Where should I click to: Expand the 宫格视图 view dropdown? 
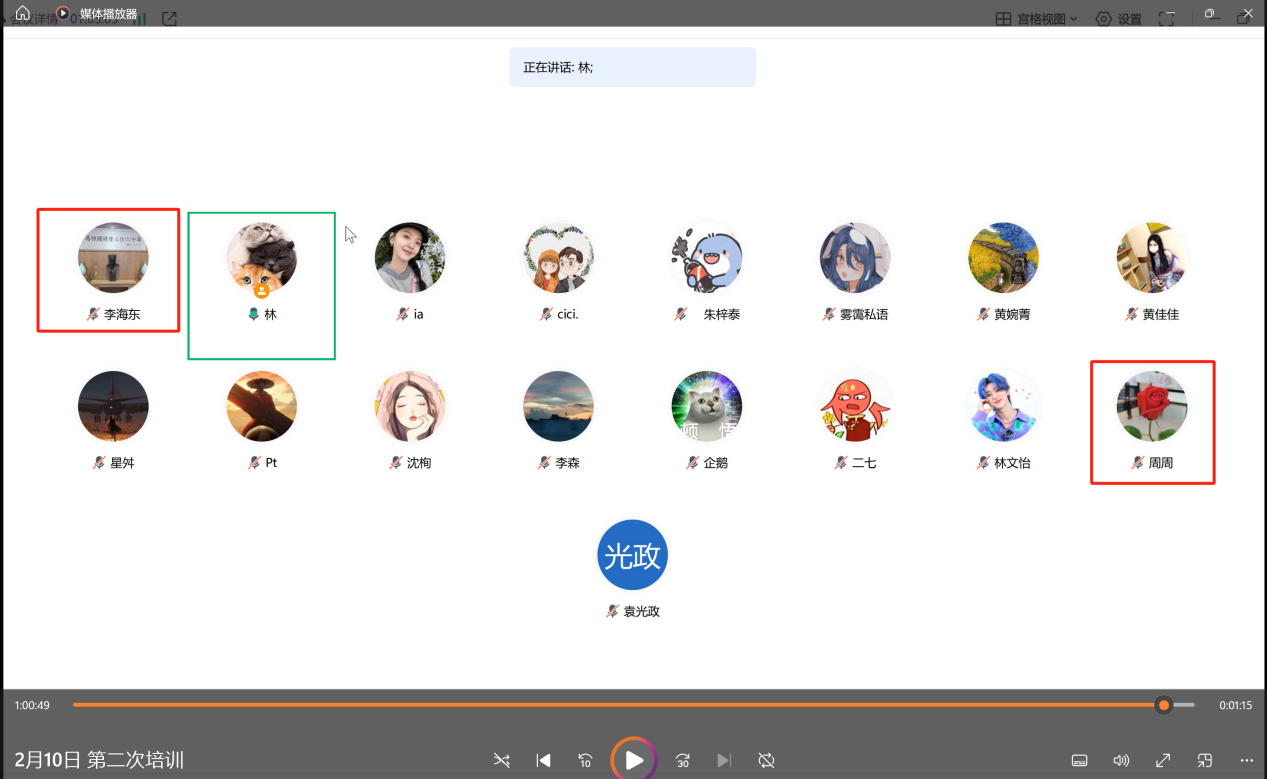[x=1037, y=19]
